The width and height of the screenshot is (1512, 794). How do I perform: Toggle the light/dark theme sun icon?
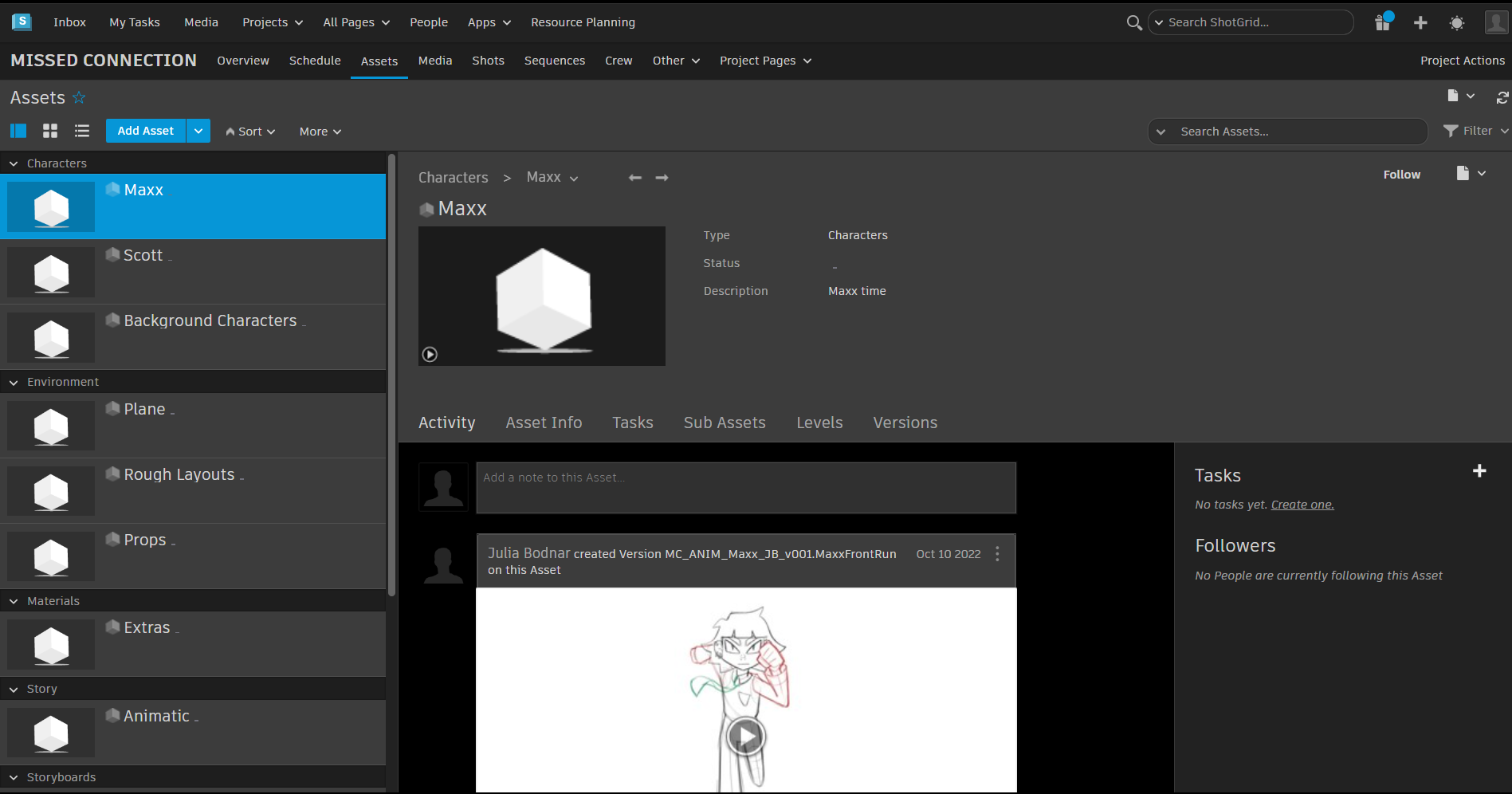[x=1457, y=23]
